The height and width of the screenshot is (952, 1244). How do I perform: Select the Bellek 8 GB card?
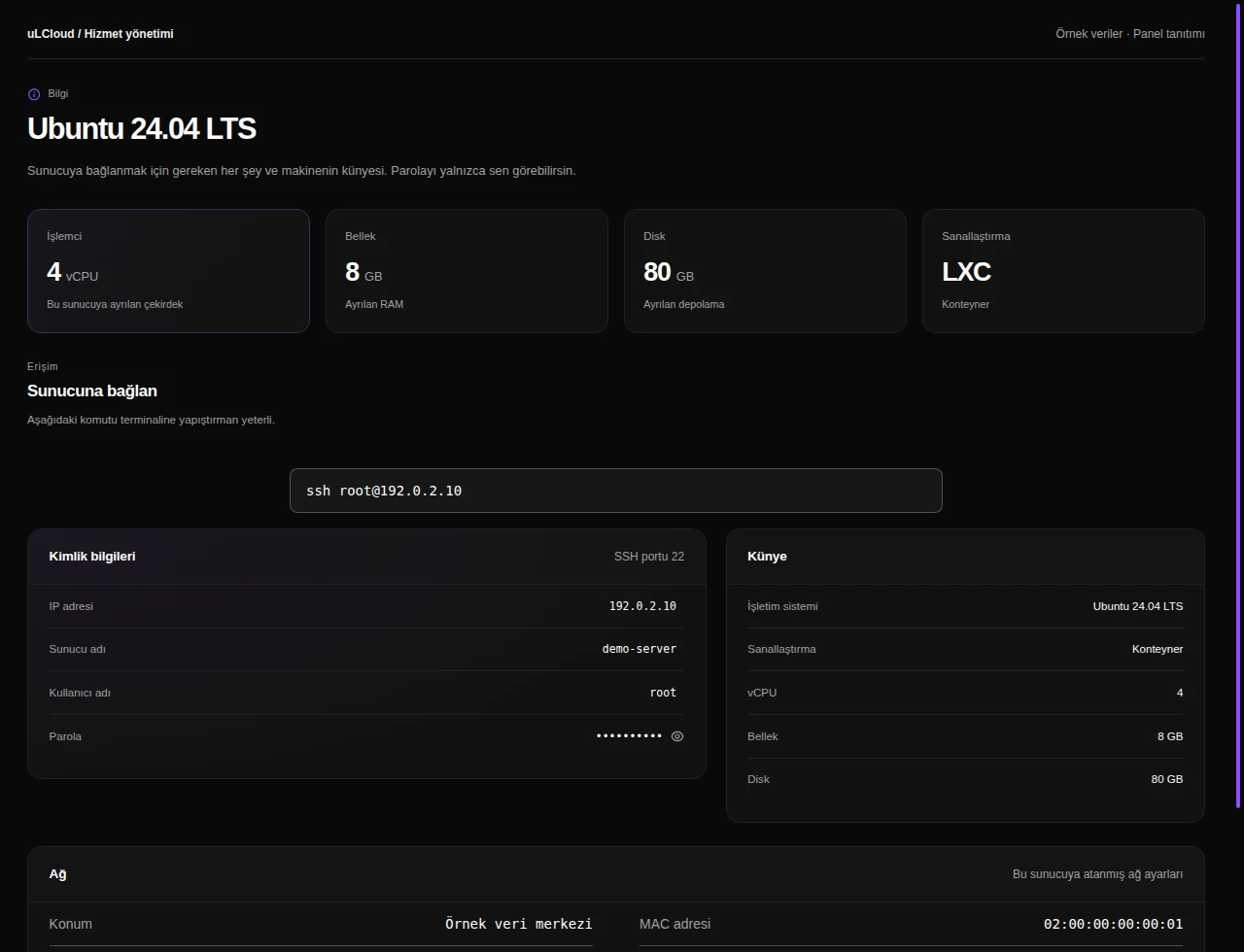[466, 271]
